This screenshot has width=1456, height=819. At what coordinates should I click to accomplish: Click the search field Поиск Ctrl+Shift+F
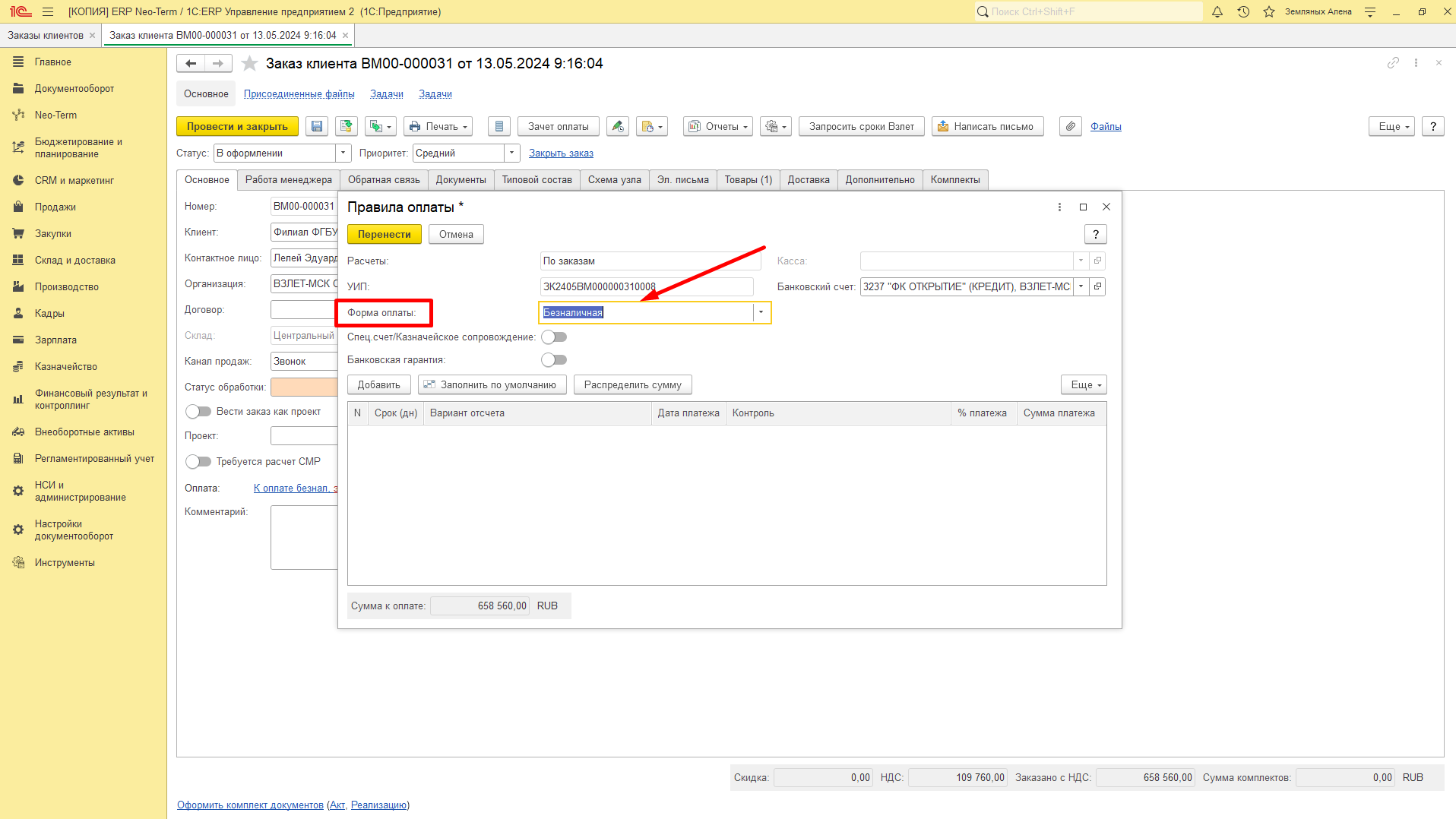pos(1088,12)
